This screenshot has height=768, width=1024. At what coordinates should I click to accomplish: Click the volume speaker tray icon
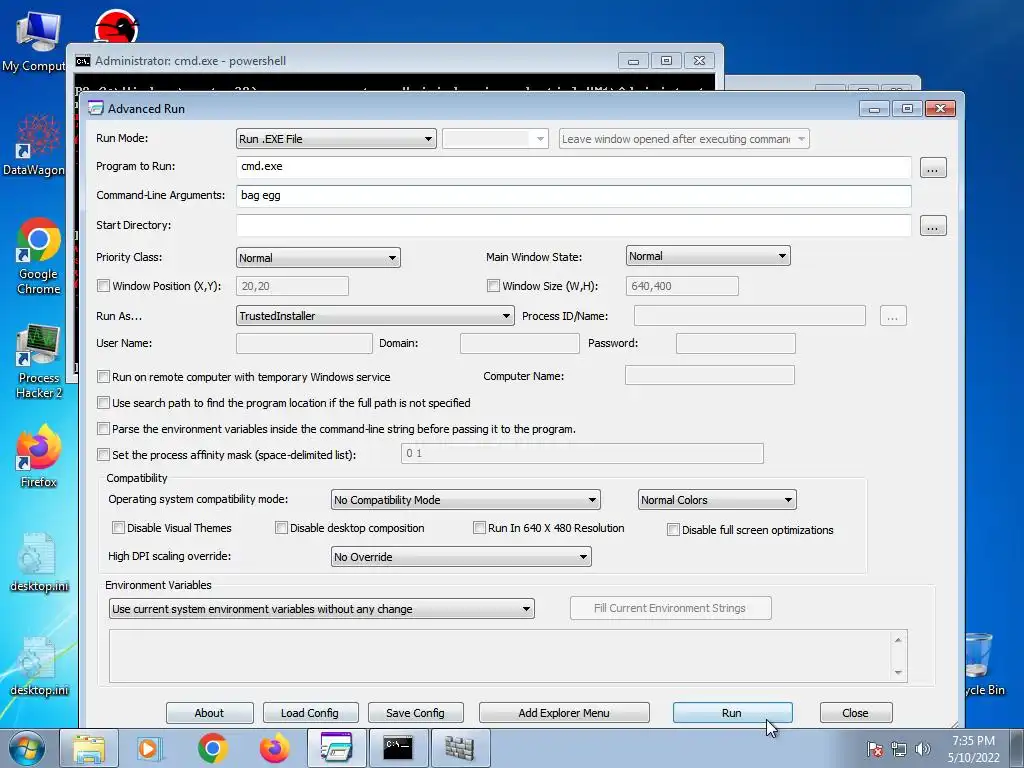[922, 749]
